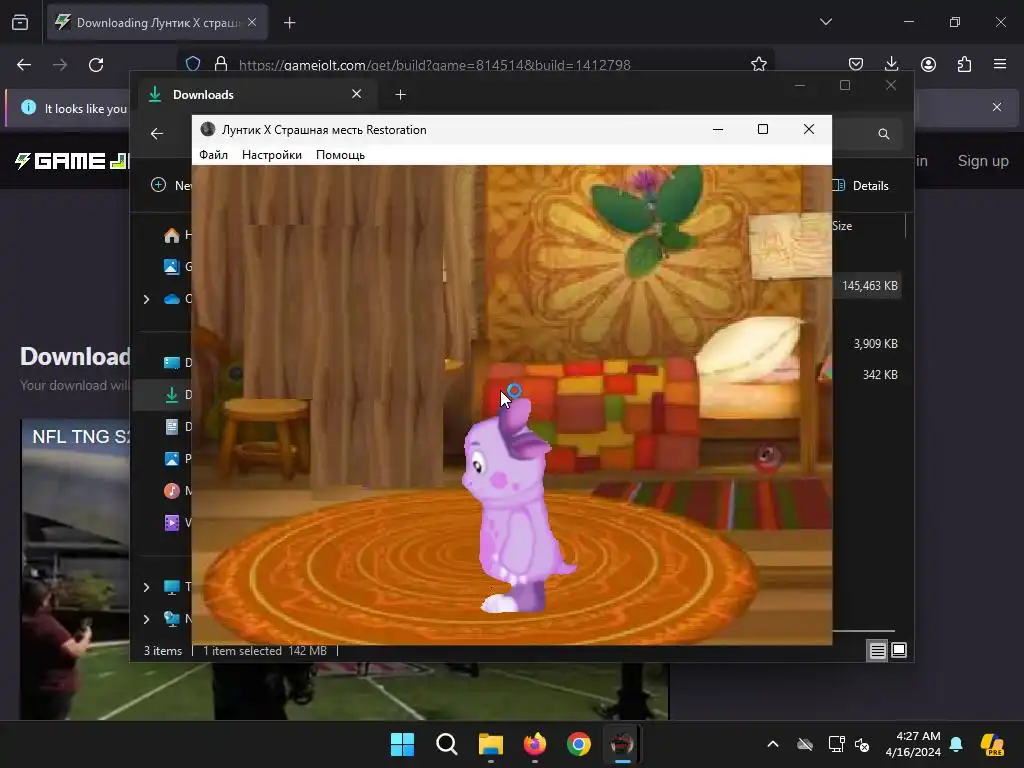Viewport: 1024px width, 768px height.
Task: Open a new browser tab
Action: tap(289, 23)
